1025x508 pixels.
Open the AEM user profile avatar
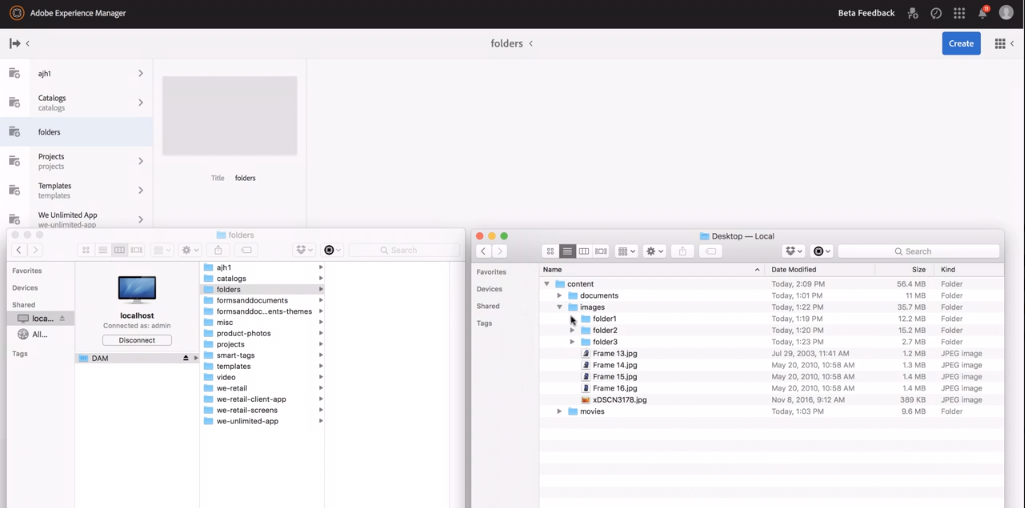(1006, 13)
